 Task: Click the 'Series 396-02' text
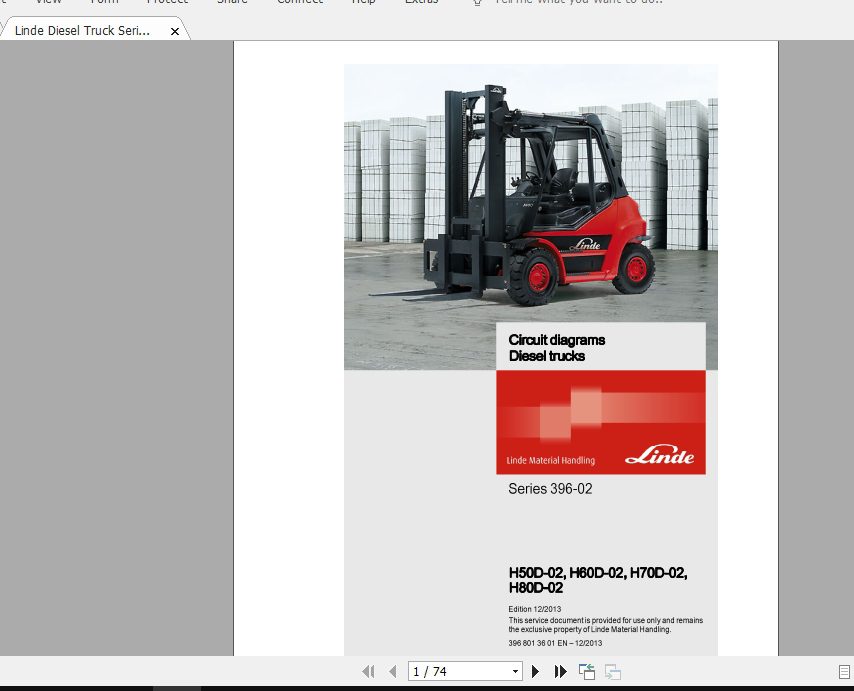(550, 489)
